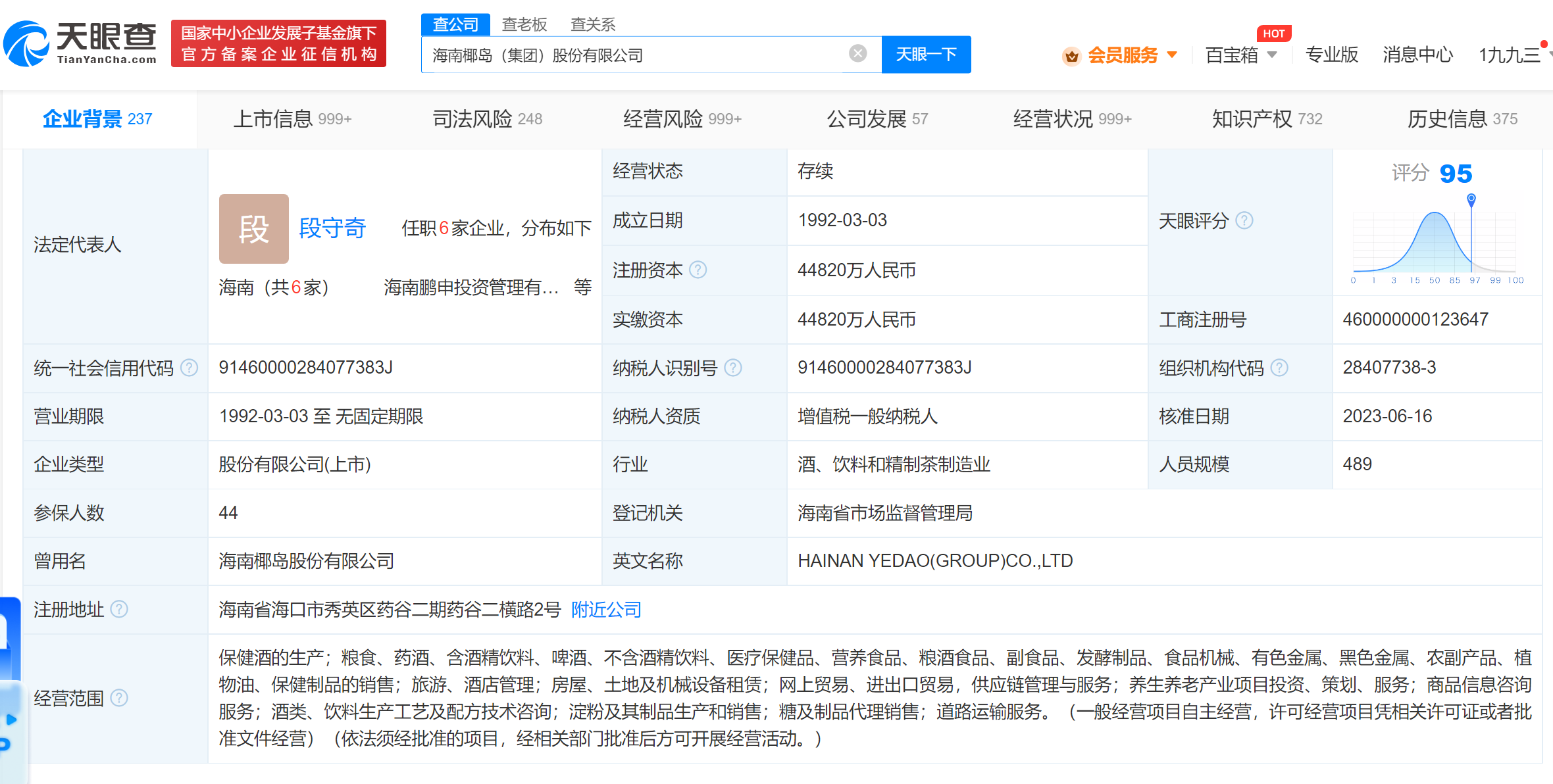Select credit code 91460000284077383J in the 统一社会信用代码 row

pos(306,368)
